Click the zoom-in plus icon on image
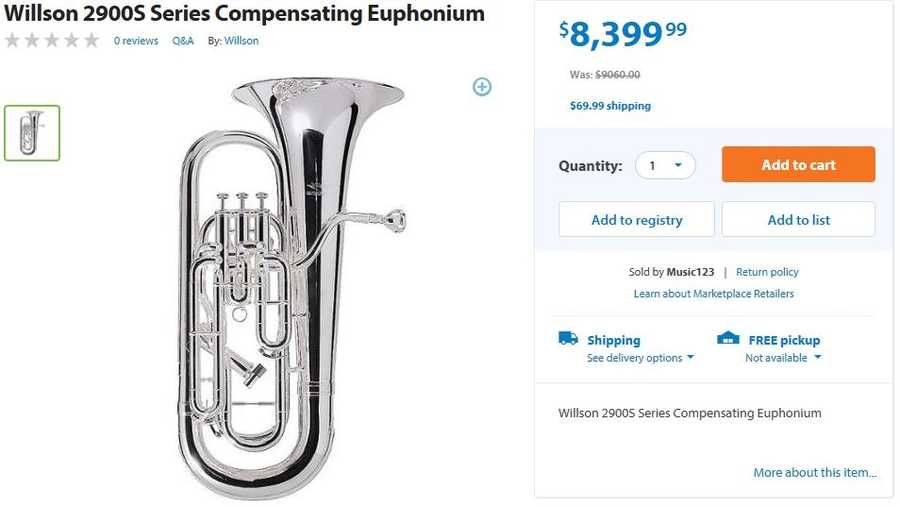The image size is (900, 507). [482, 87]
